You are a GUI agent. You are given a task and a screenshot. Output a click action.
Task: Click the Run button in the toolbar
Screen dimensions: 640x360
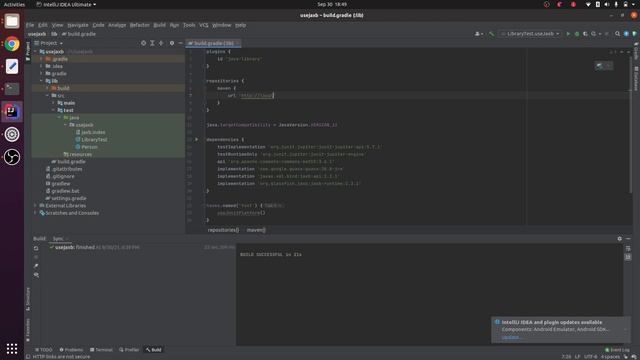[568, 34]
